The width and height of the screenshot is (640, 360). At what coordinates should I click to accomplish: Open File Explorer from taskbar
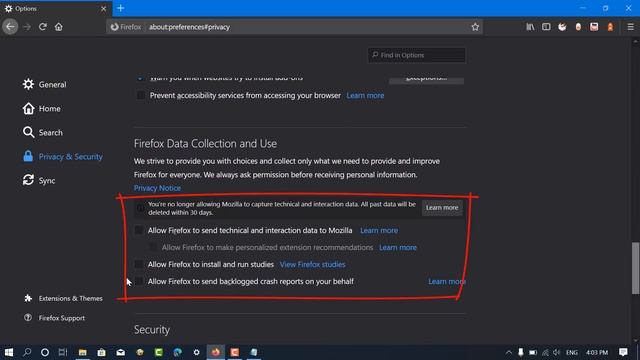82,352
